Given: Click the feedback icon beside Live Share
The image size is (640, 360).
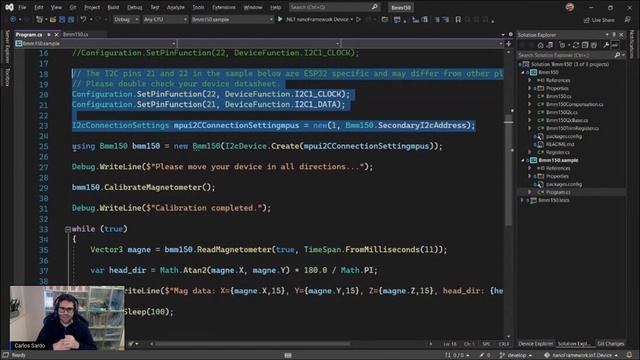Looking at the screenshot, I should point(627,20).
